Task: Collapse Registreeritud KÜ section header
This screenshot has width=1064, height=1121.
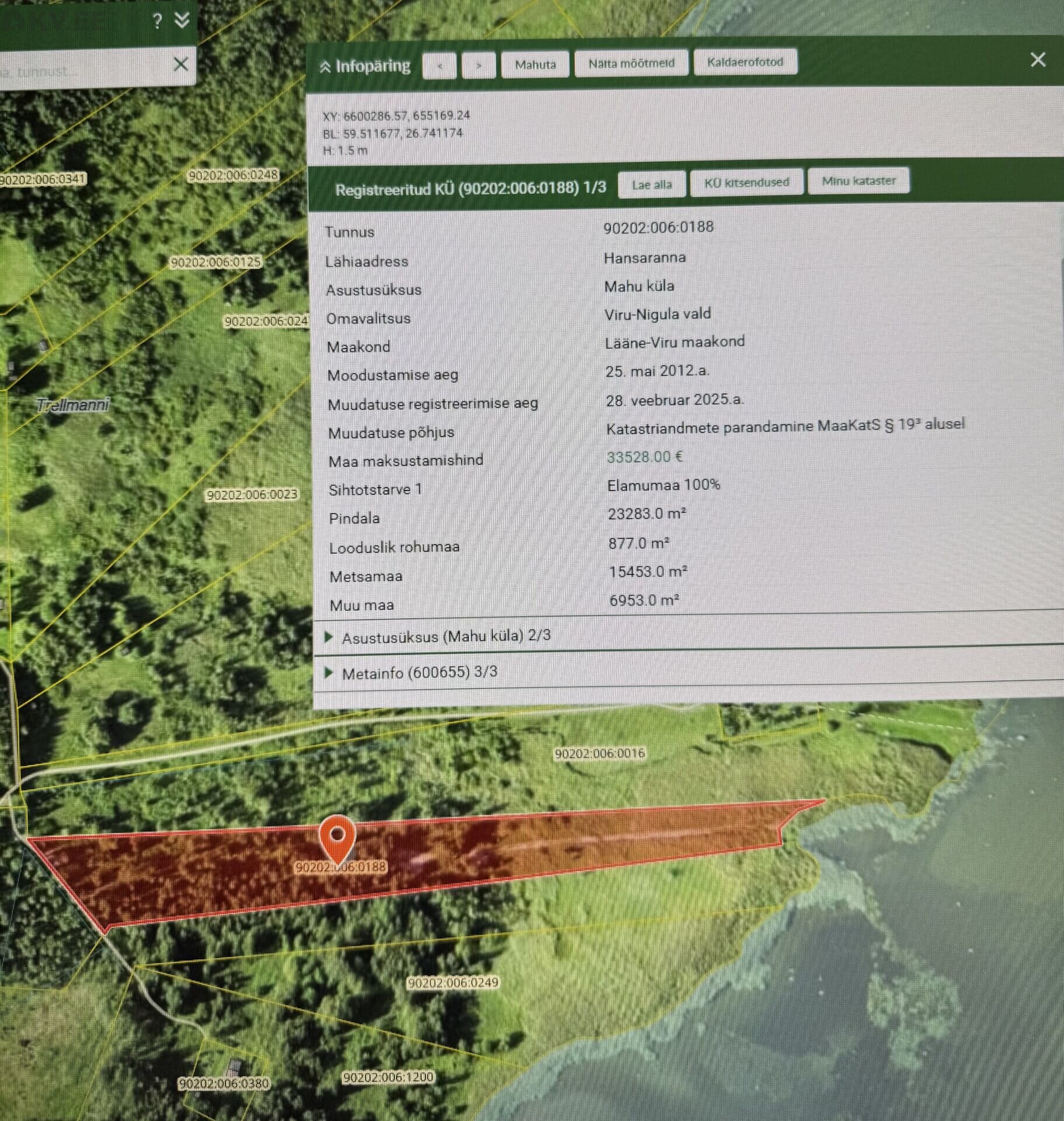Action: pos(470,189)
